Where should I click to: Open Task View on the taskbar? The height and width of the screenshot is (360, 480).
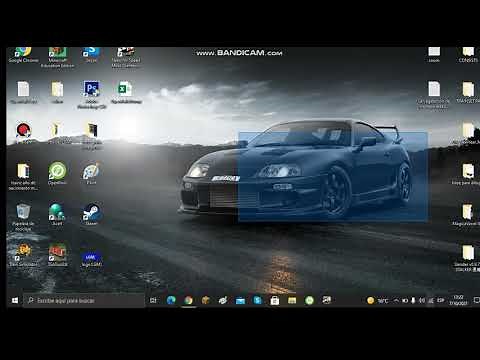pyautogui.click(x=153, y=300)
